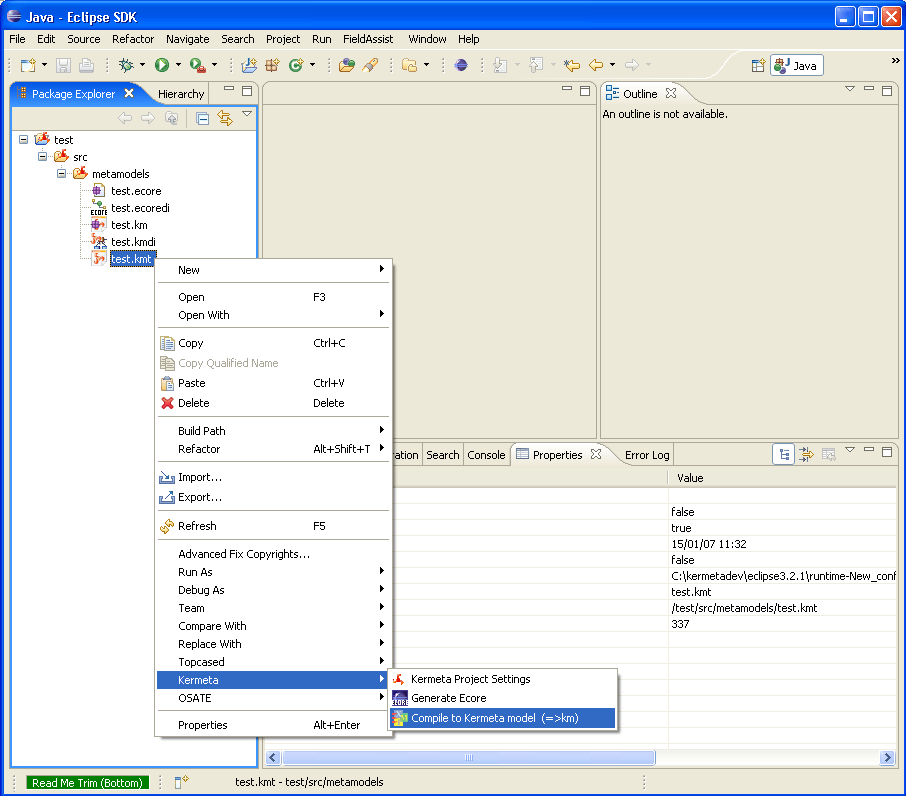
Task: Choose Generate Ecore in Kermeta submenu
Action: point(503,698)
